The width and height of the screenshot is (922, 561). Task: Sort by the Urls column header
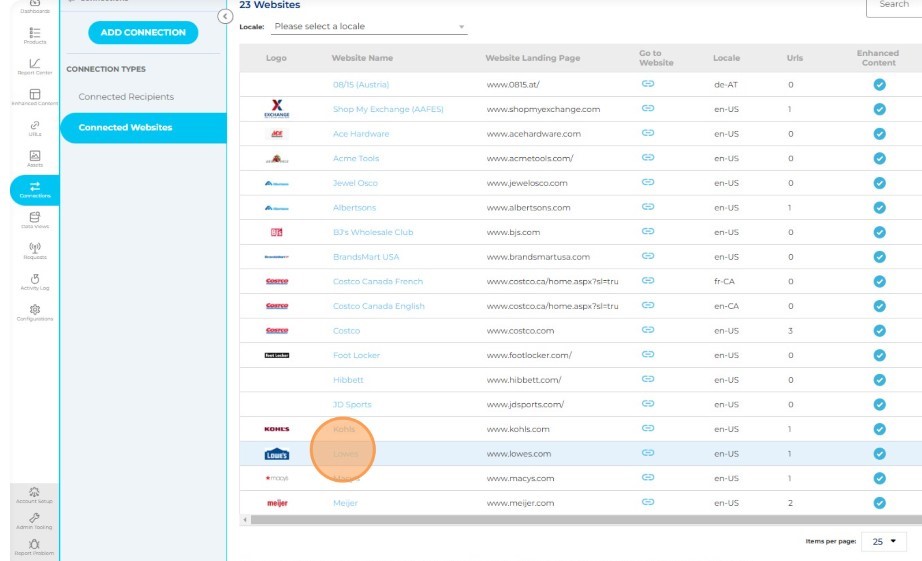794,58
